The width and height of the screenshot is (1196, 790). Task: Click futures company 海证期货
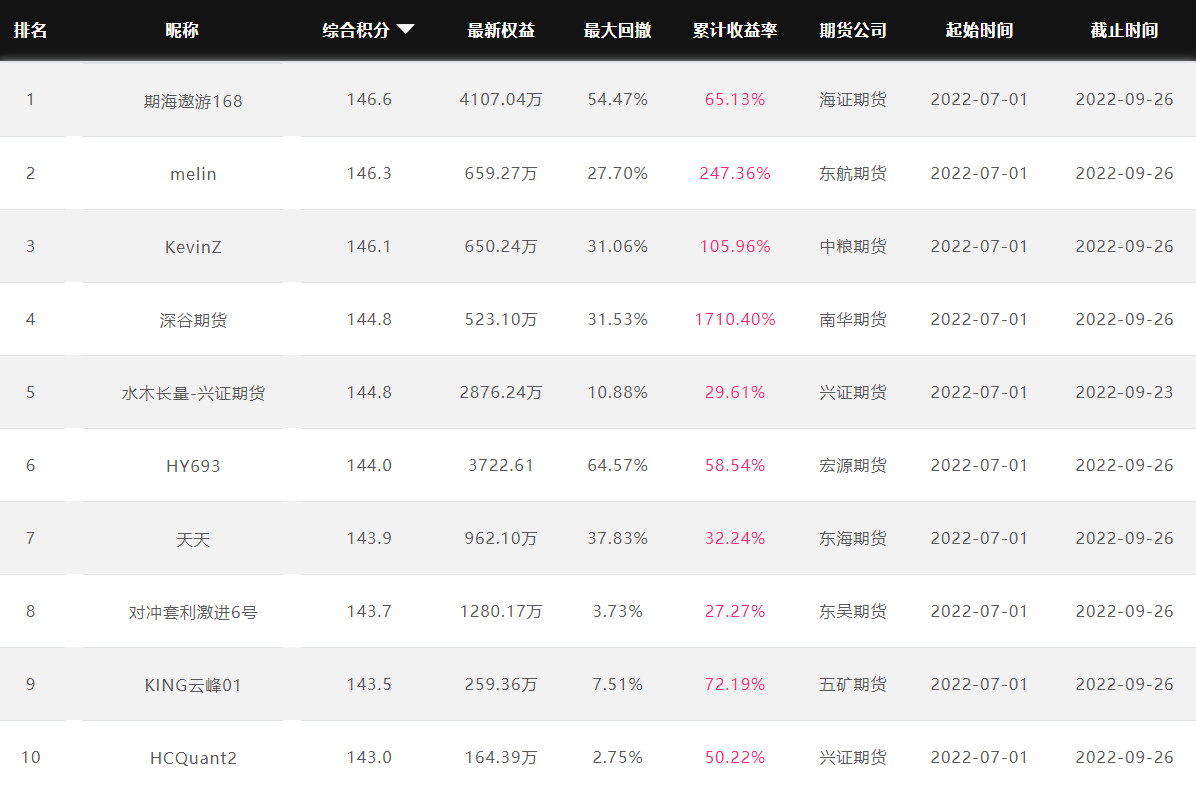pyautogui.click(x=853, y=99)
